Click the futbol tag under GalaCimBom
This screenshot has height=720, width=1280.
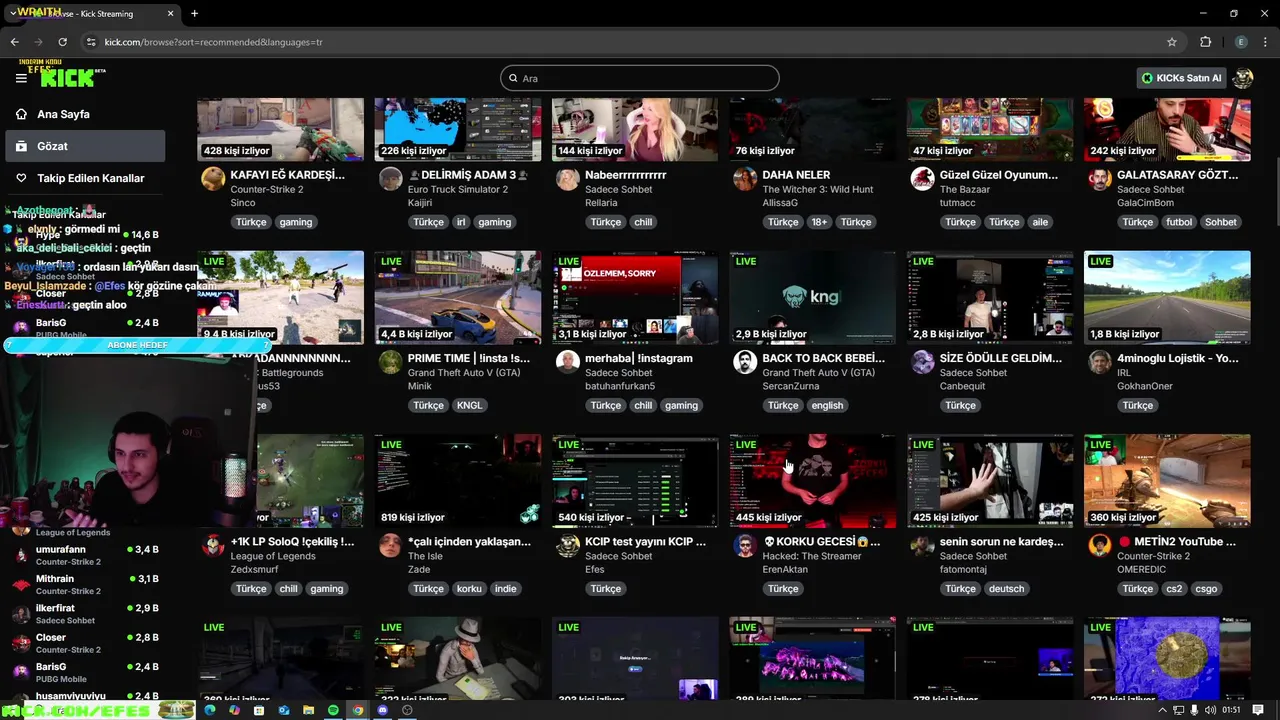point(1178,222)
